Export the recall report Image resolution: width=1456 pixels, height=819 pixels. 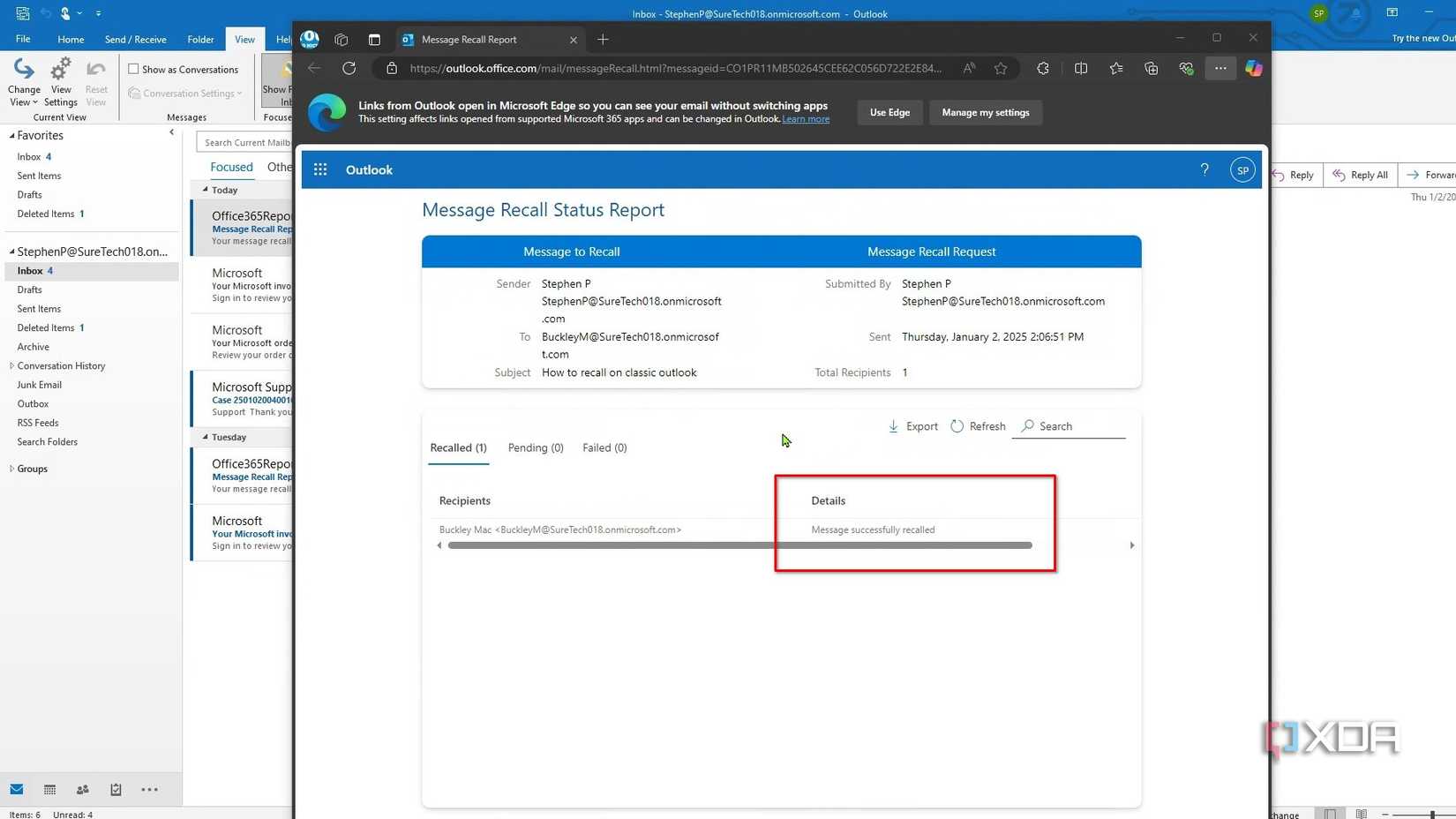click(913, 426)
